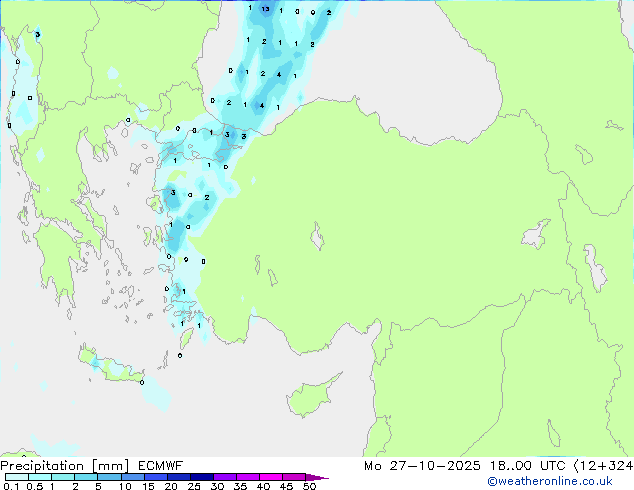Click the '0.1' legend scale label

click(11, 486)
